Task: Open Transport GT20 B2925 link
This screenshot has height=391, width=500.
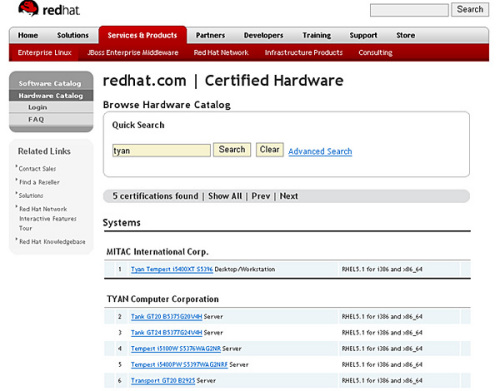Action: point(163,380)
